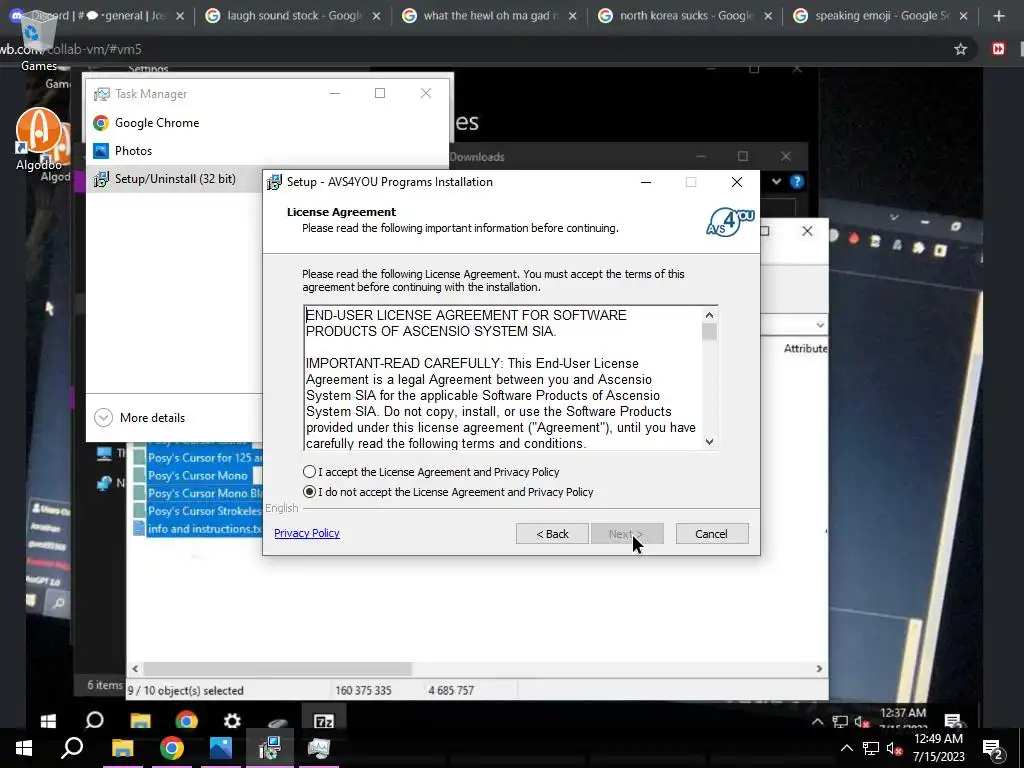Click the Cancel button in Setup
Viewport: 1024px width, 768px height.
(711, 534)
